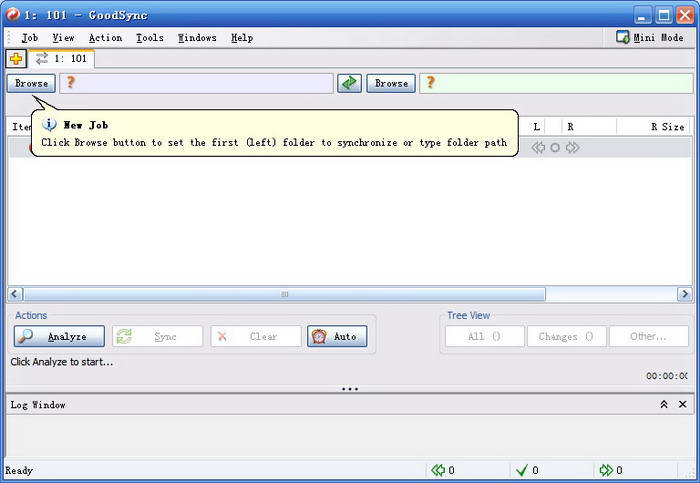This screenshot has height=483, width=700.
Task: Click the left folder path input field
Action: 196,83
